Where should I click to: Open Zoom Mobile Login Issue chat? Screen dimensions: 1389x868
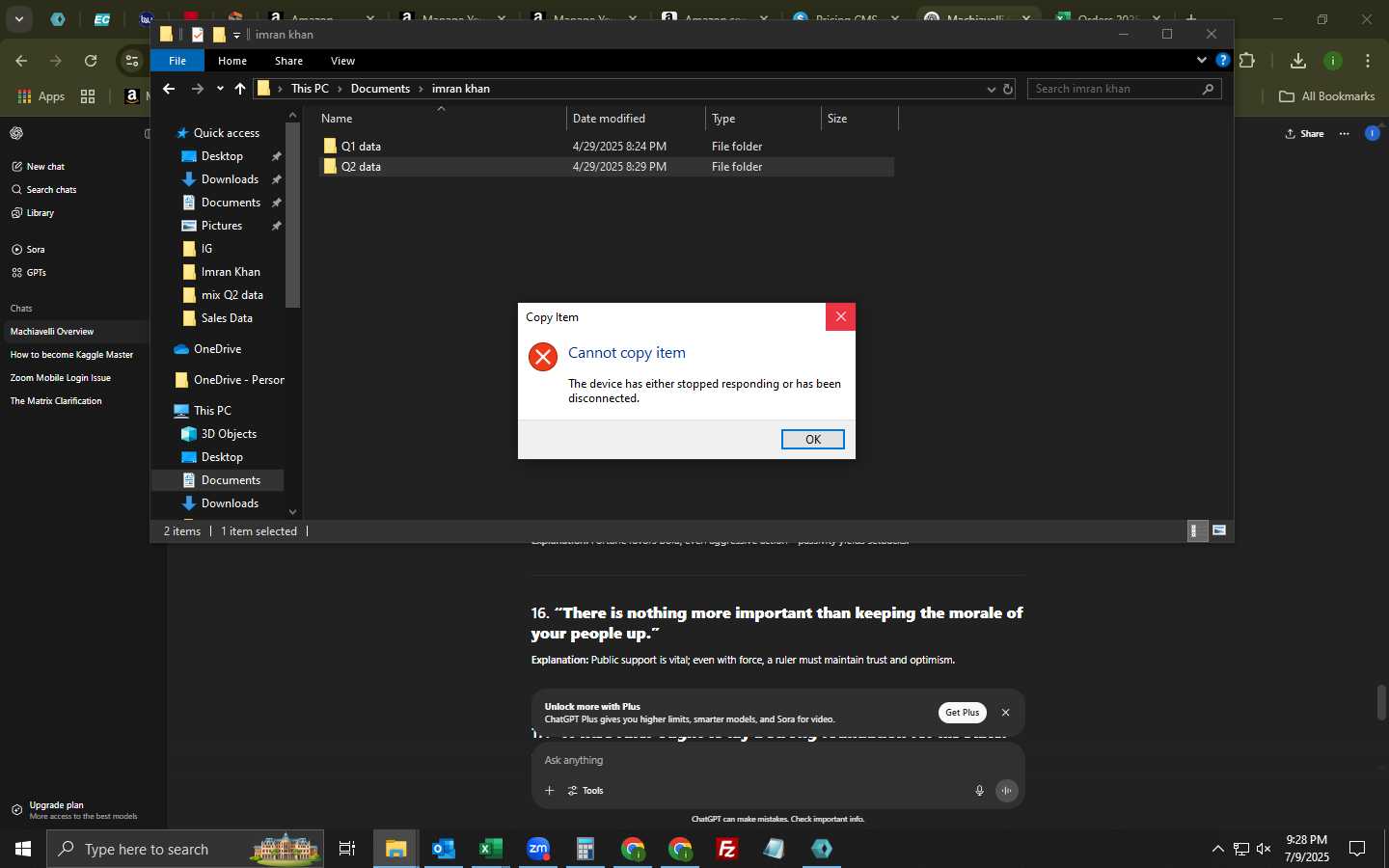click(x=61, y=378)
